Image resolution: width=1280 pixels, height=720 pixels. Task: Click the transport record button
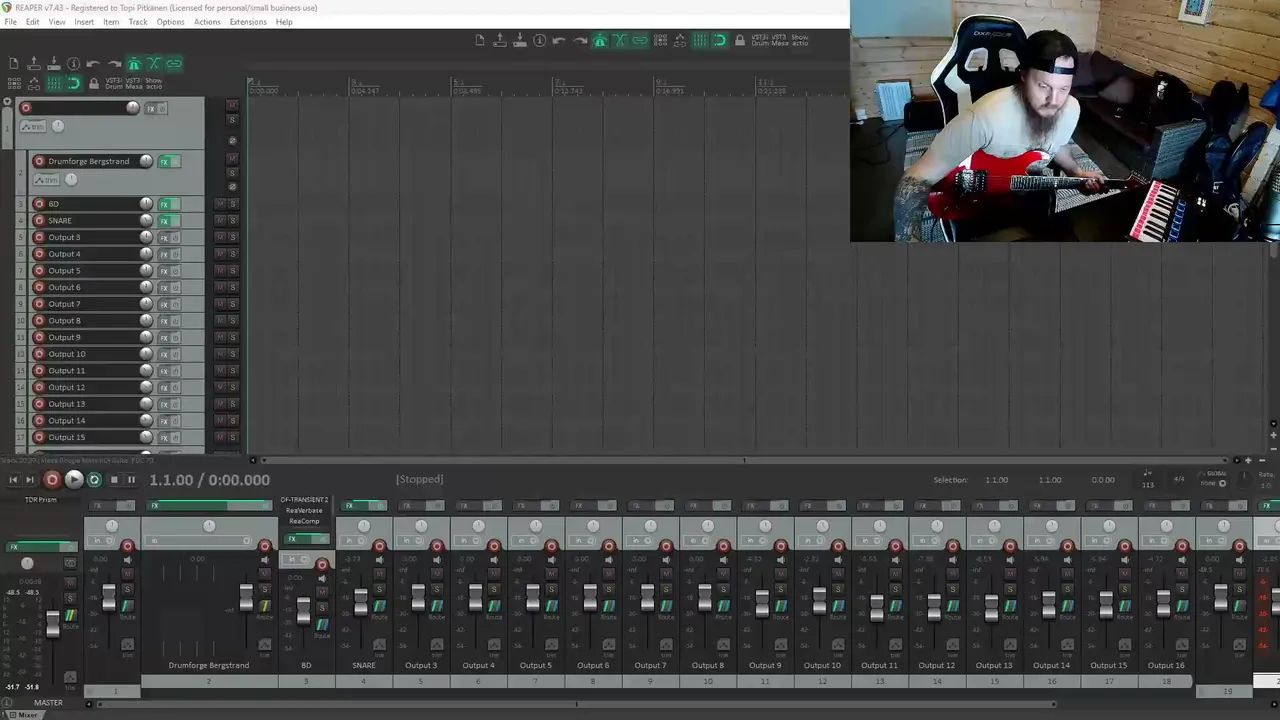(x=52, y=480)
